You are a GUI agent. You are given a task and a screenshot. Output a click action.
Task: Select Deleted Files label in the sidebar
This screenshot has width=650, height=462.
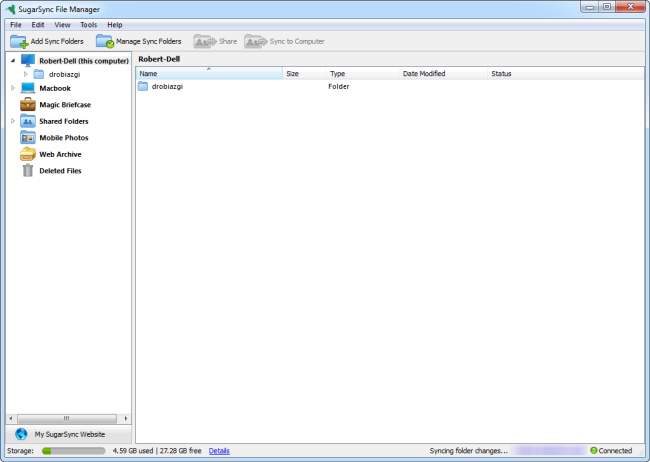click(x=60, y=170)
